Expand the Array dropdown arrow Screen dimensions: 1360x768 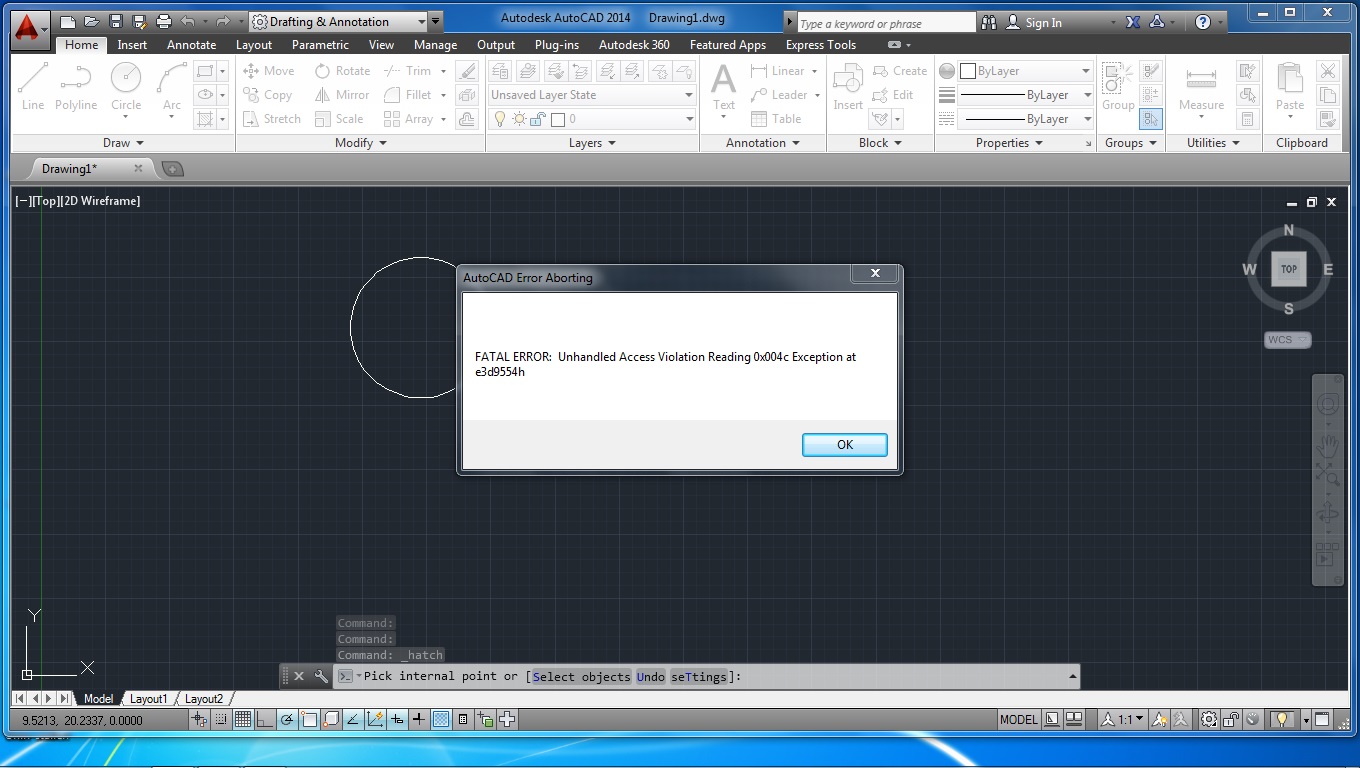(x=443, y=119)
